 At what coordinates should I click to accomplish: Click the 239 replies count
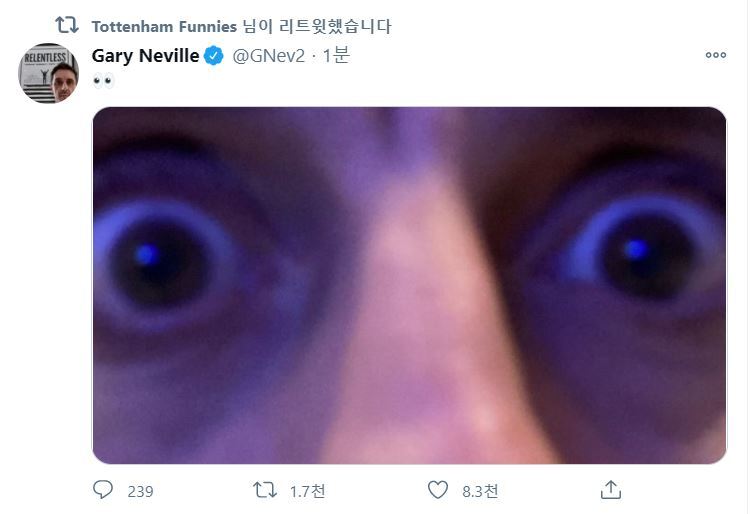click(140, 491)
